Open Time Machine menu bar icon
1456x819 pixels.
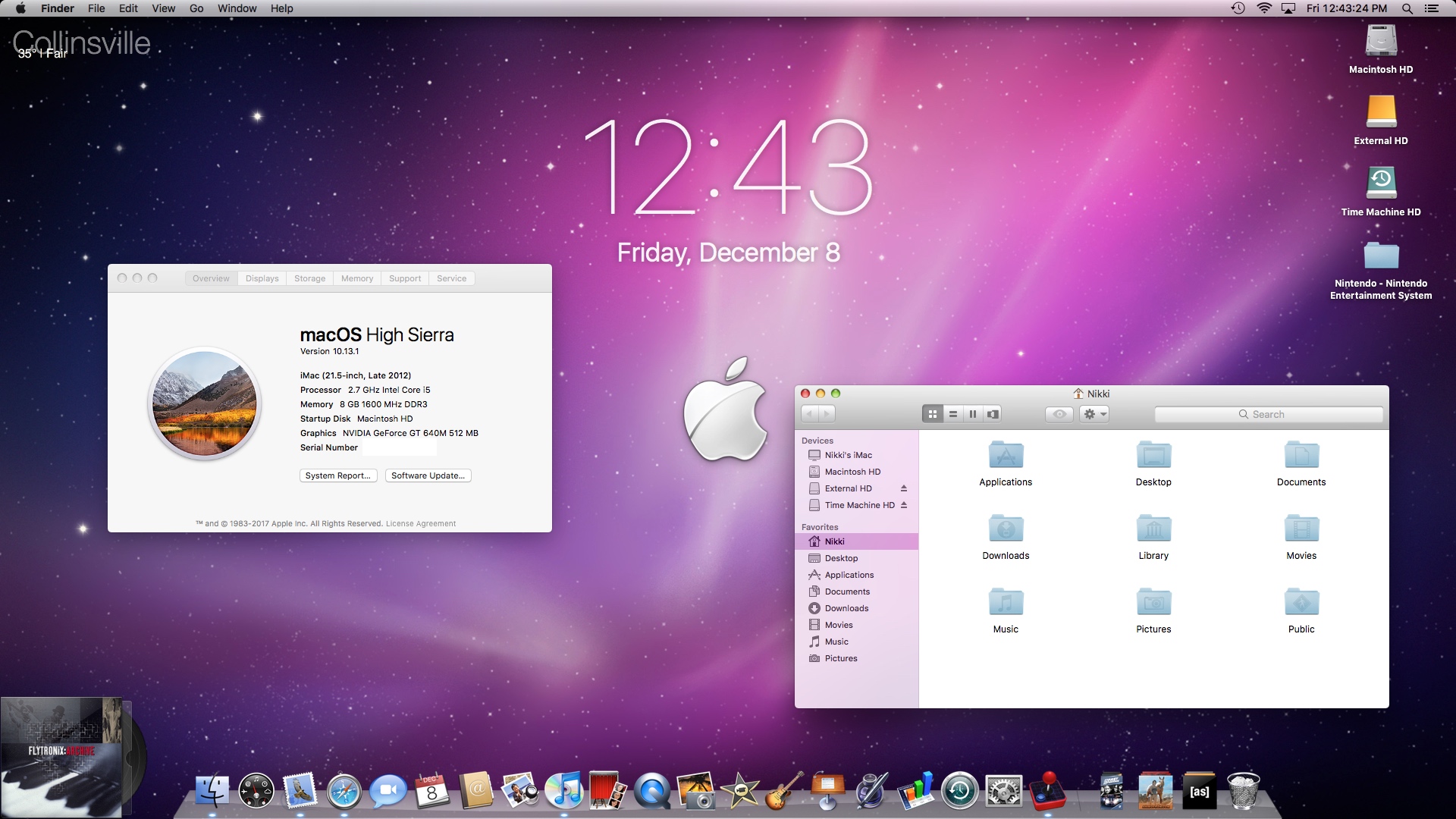[x=1238, y=8]
